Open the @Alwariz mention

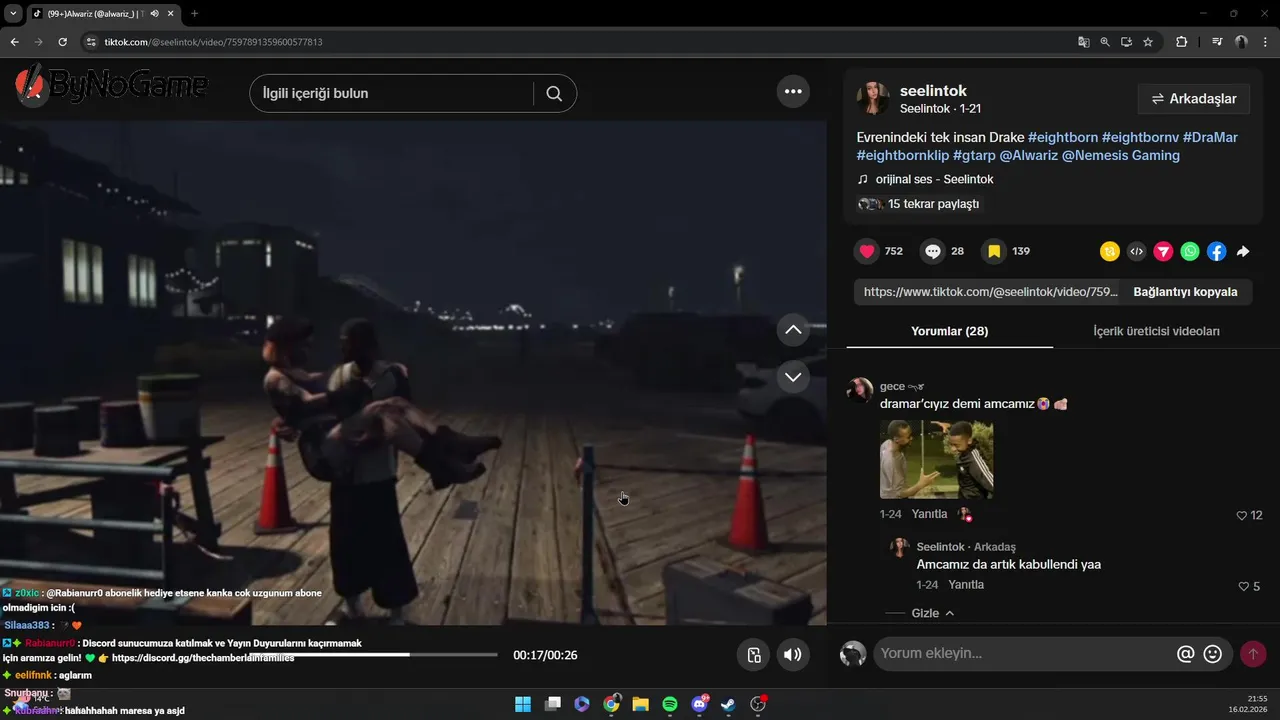click(x=1028, y=155)
